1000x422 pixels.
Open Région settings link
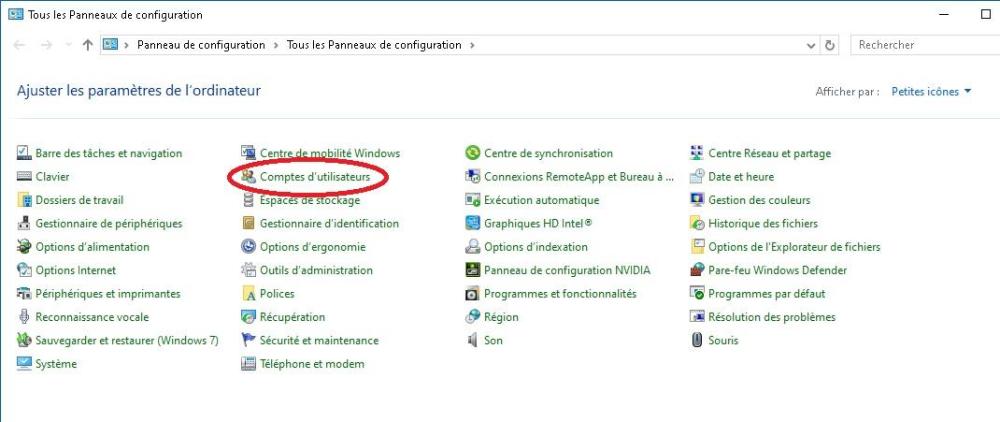click(501, 317)
